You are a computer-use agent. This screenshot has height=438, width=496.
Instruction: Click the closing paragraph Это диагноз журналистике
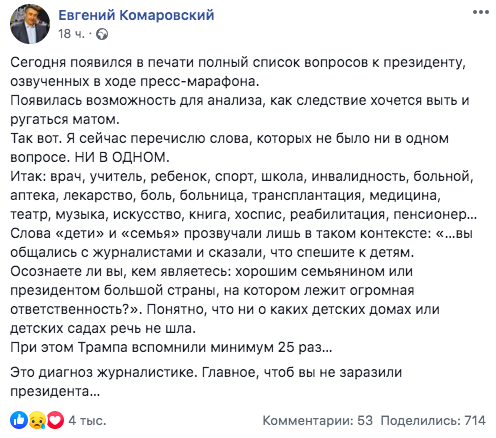point(206,381)
